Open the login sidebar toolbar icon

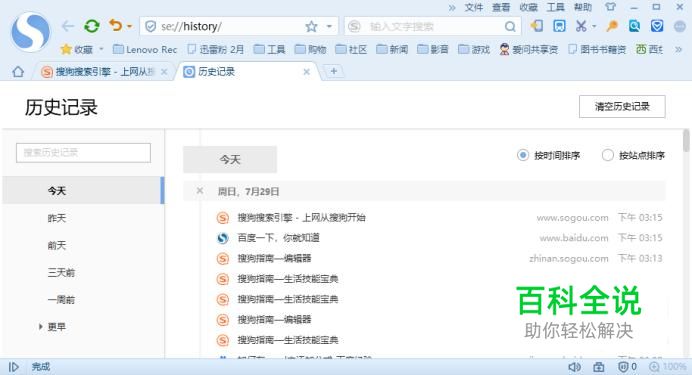537,26
